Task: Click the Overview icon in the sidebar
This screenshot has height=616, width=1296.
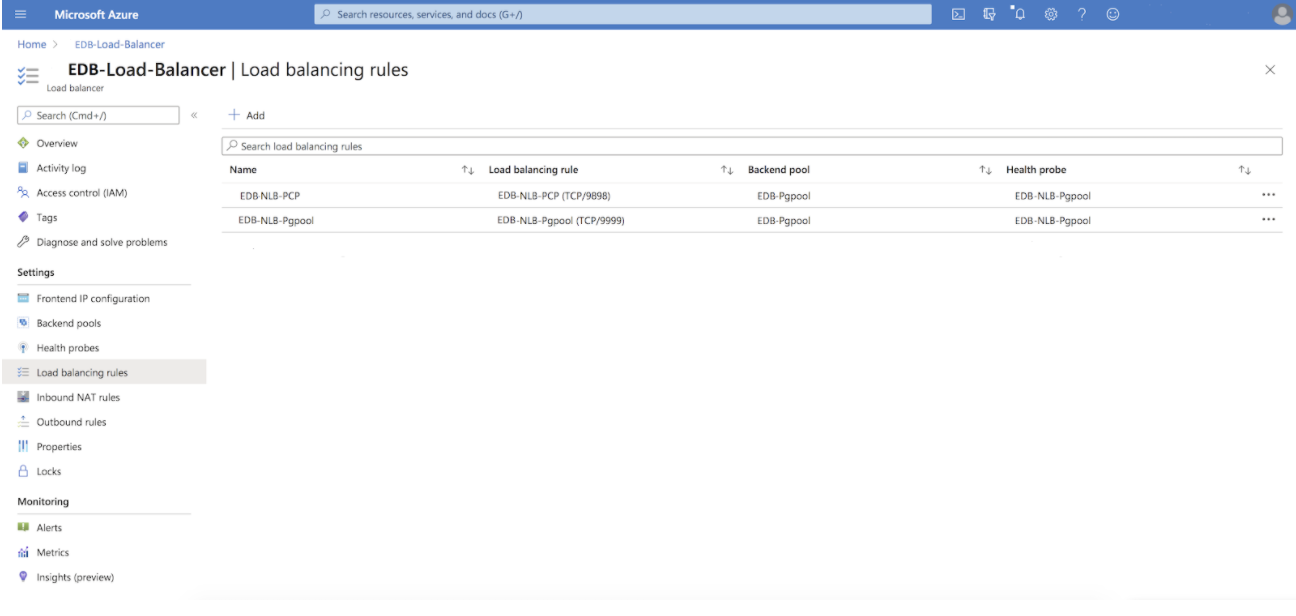Action: pos(25,144)
